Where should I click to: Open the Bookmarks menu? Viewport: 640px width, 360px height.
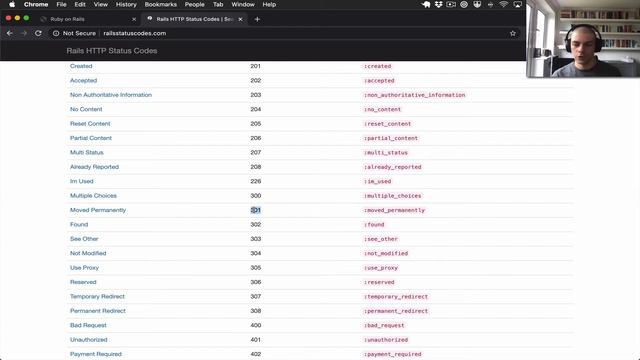pyautogui.click(x=160, y=4)
